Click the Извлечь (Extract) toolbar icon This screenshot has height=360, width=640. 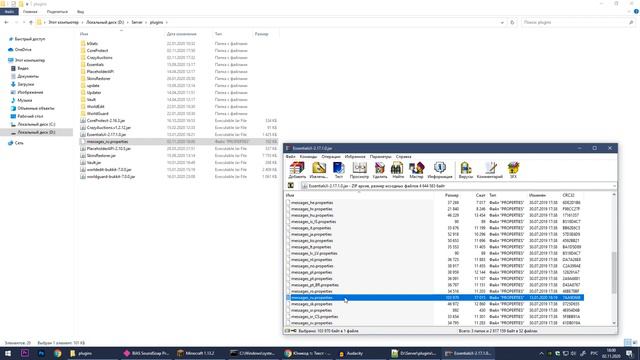[319, 170]
